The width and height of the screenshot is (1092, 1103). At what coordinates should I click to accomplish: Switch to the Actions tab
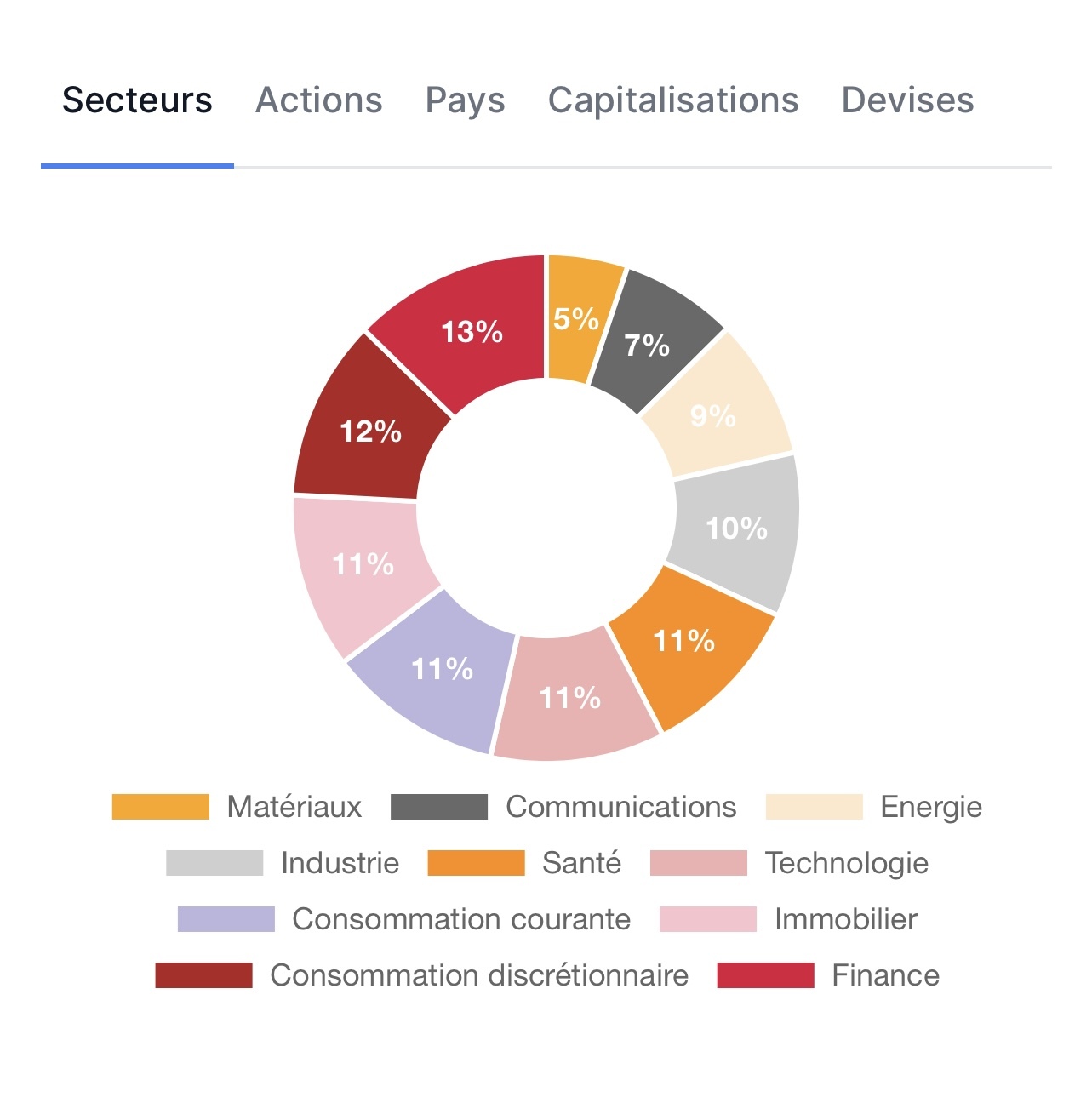[319, 100]
